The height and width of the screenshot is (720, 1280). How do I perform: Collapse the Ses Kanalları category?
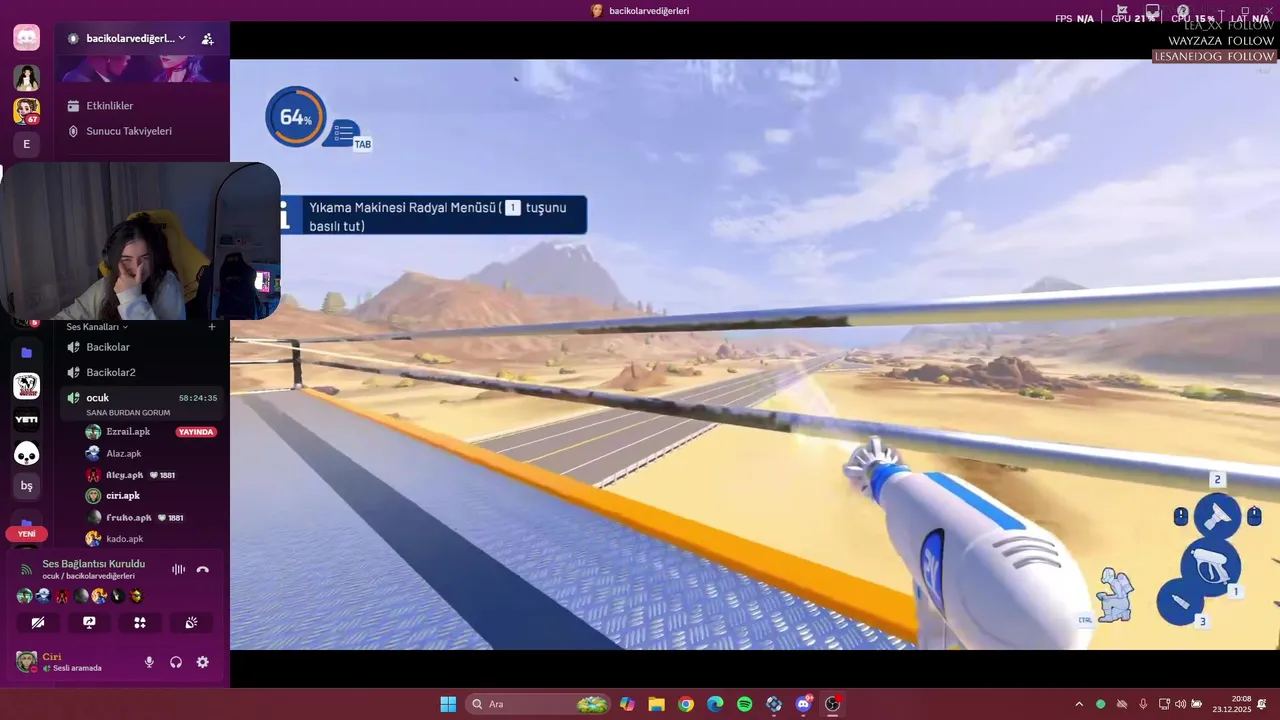click(97, 327)
